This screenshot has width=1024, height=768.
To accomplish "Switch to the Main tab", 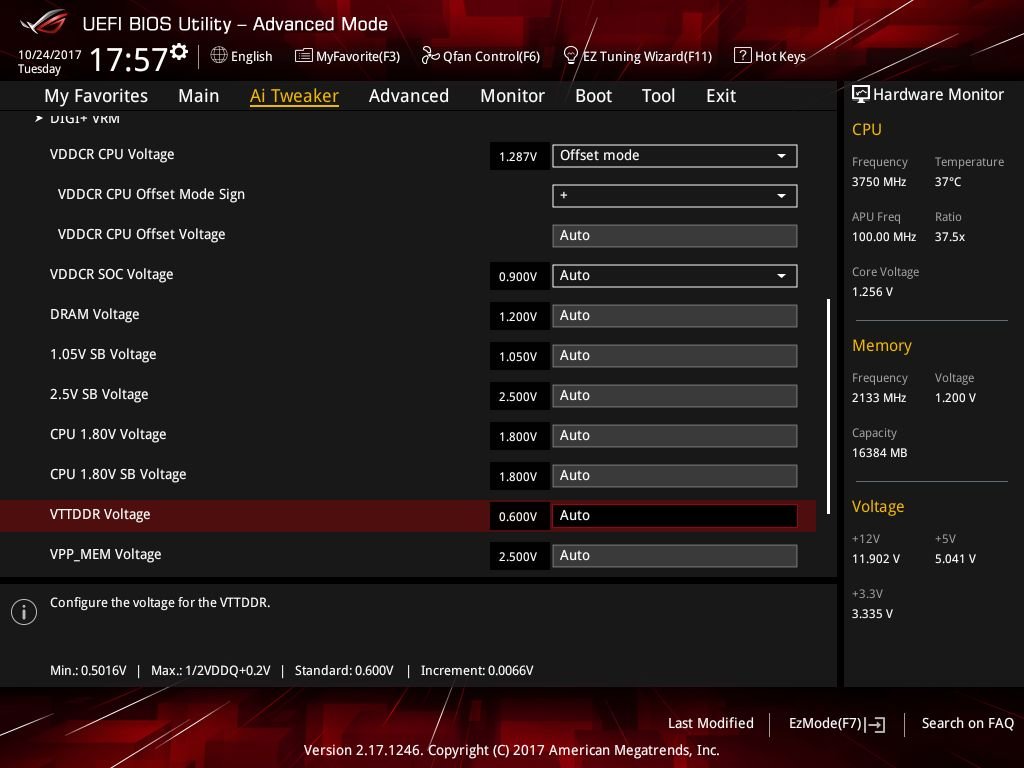I will click(199, 96).
